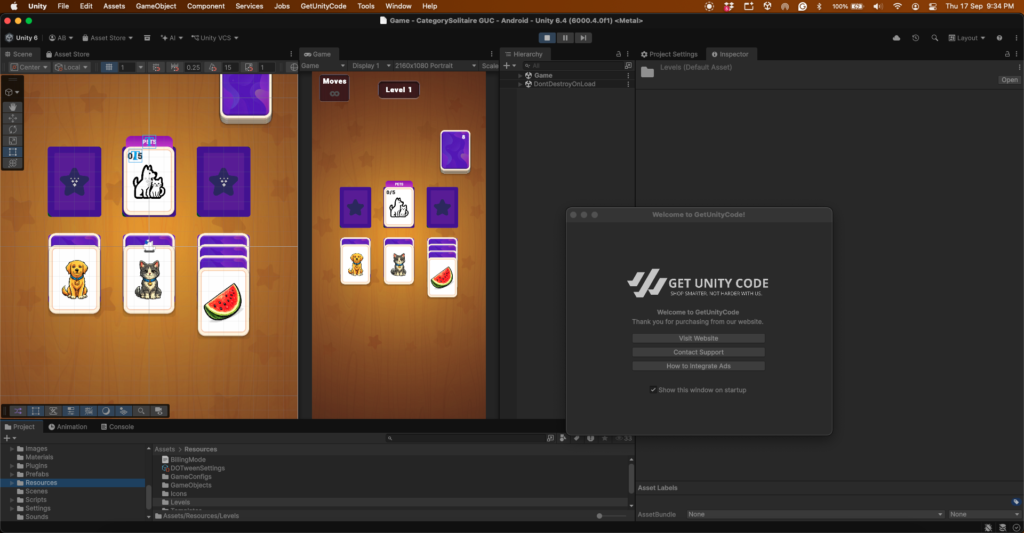
Task: Open the 2160x1080 Portrait resolution dropdown
Action: (x=434, y=66)
